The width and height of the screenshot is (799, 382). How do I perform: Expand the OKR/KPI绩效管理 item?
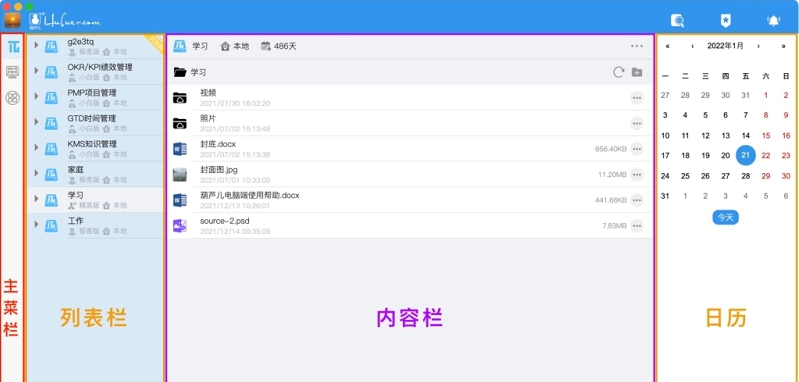(36, 70)
